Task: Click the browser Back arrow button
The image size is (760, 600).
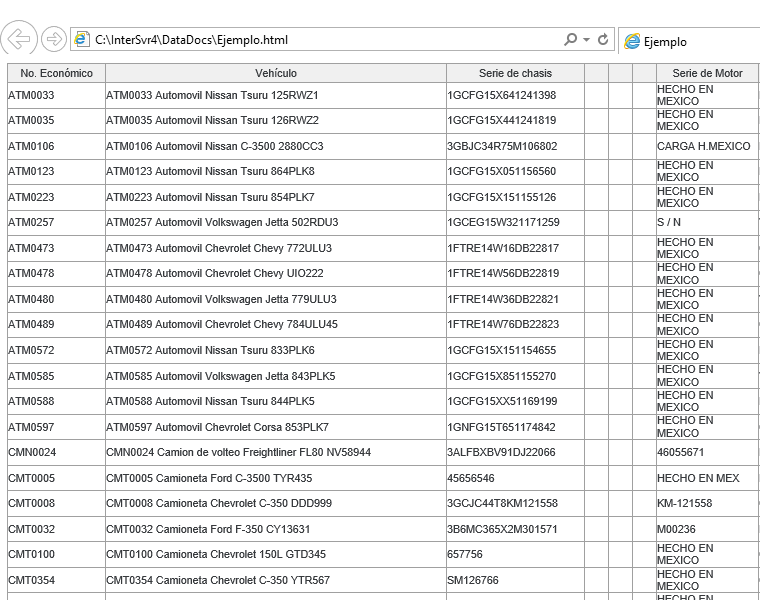Action: 19,39
